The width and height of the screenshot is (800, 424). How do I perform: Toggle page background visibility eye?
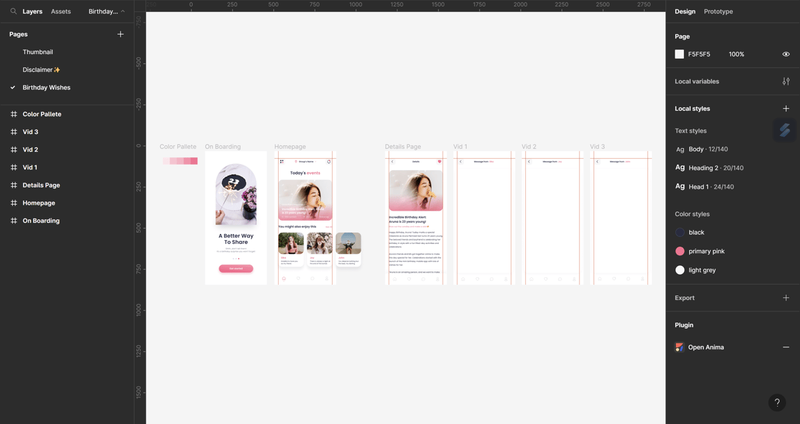(x=786, y=54)
